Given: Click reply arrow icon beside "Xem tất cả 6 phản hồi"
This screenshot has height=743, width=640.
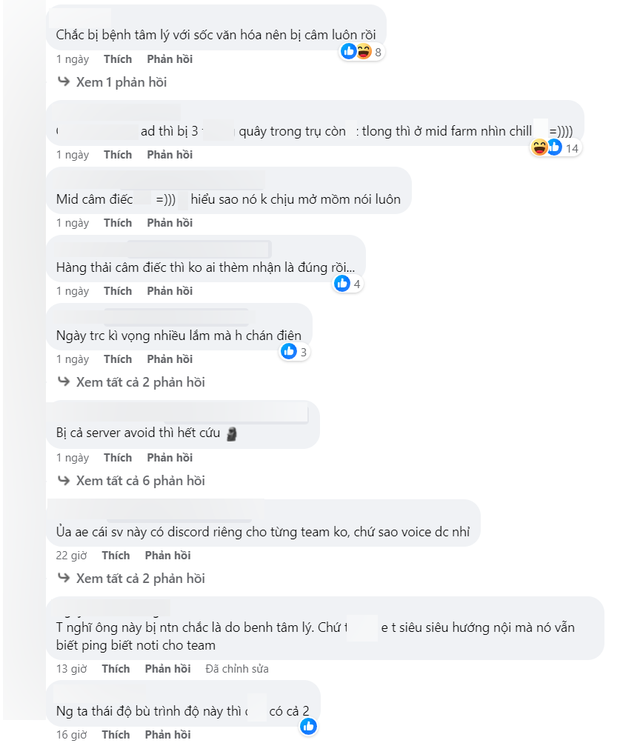Looking at the screenshot, I should click(x=64, y=481).
